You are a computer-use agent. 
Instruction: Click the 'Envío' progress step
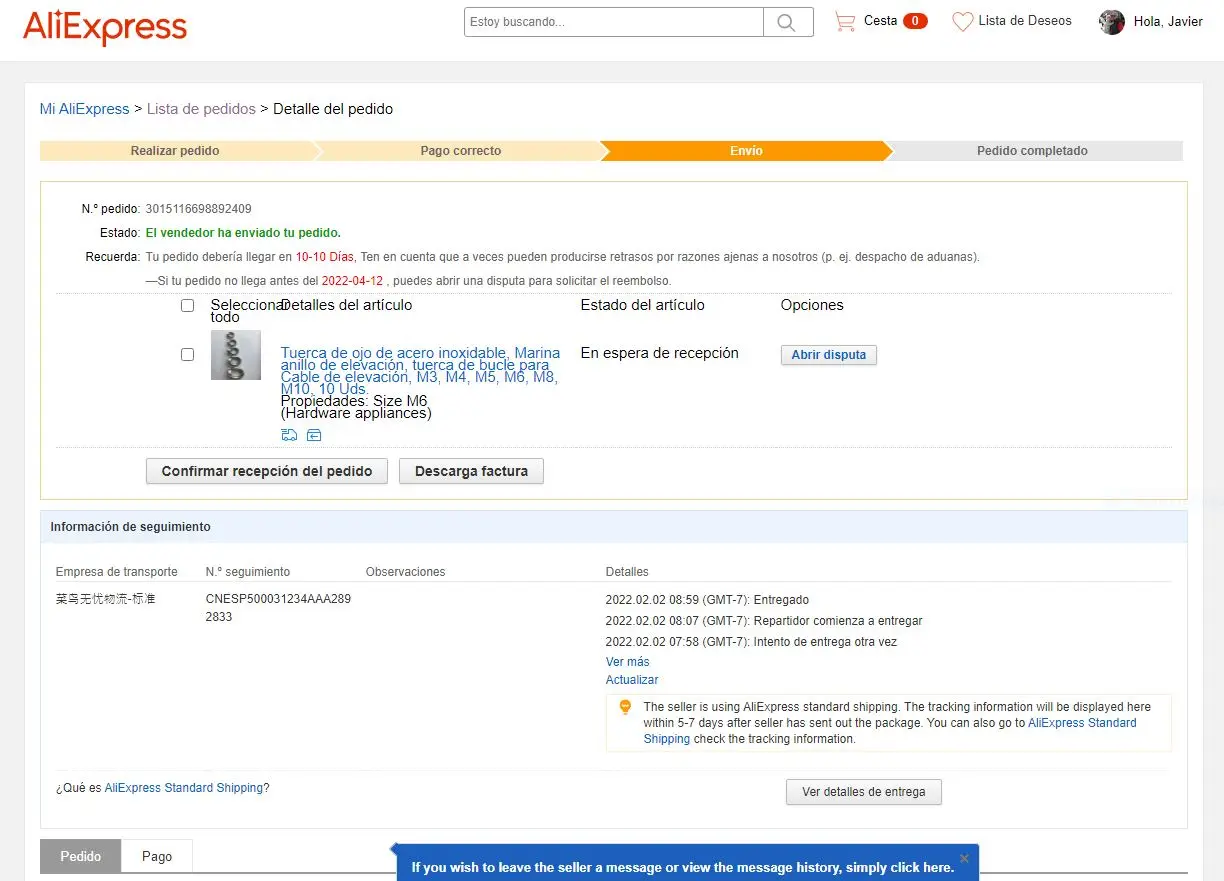[x=746, y=151]
